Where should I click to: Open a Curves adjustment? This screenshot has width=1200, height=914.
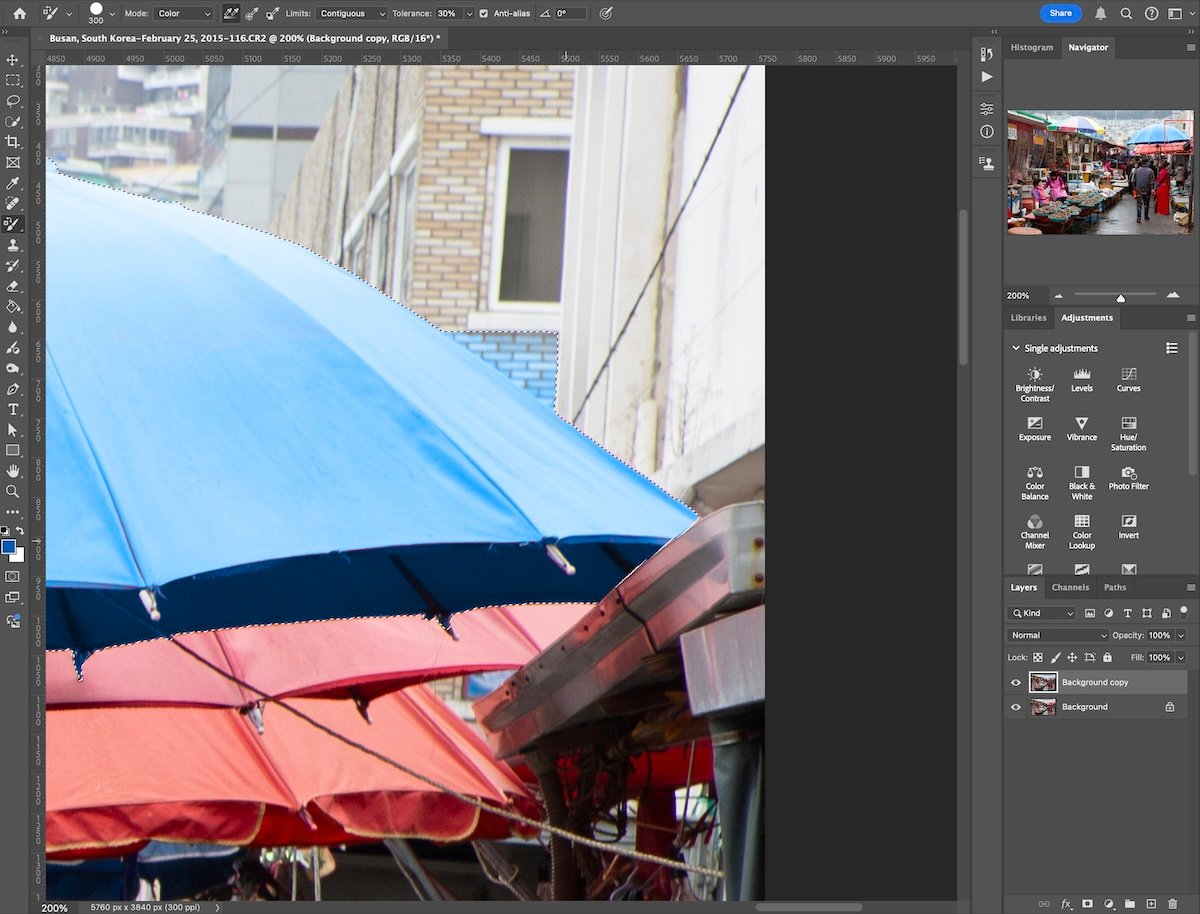1128,380
